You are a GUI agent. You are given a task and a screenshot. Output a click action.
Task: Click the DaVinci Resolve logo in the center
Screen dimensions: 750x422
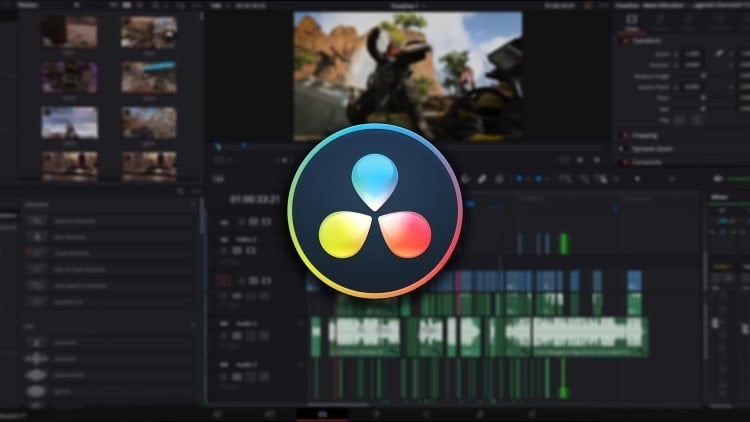pyautogui.click(x=375, y=211)
